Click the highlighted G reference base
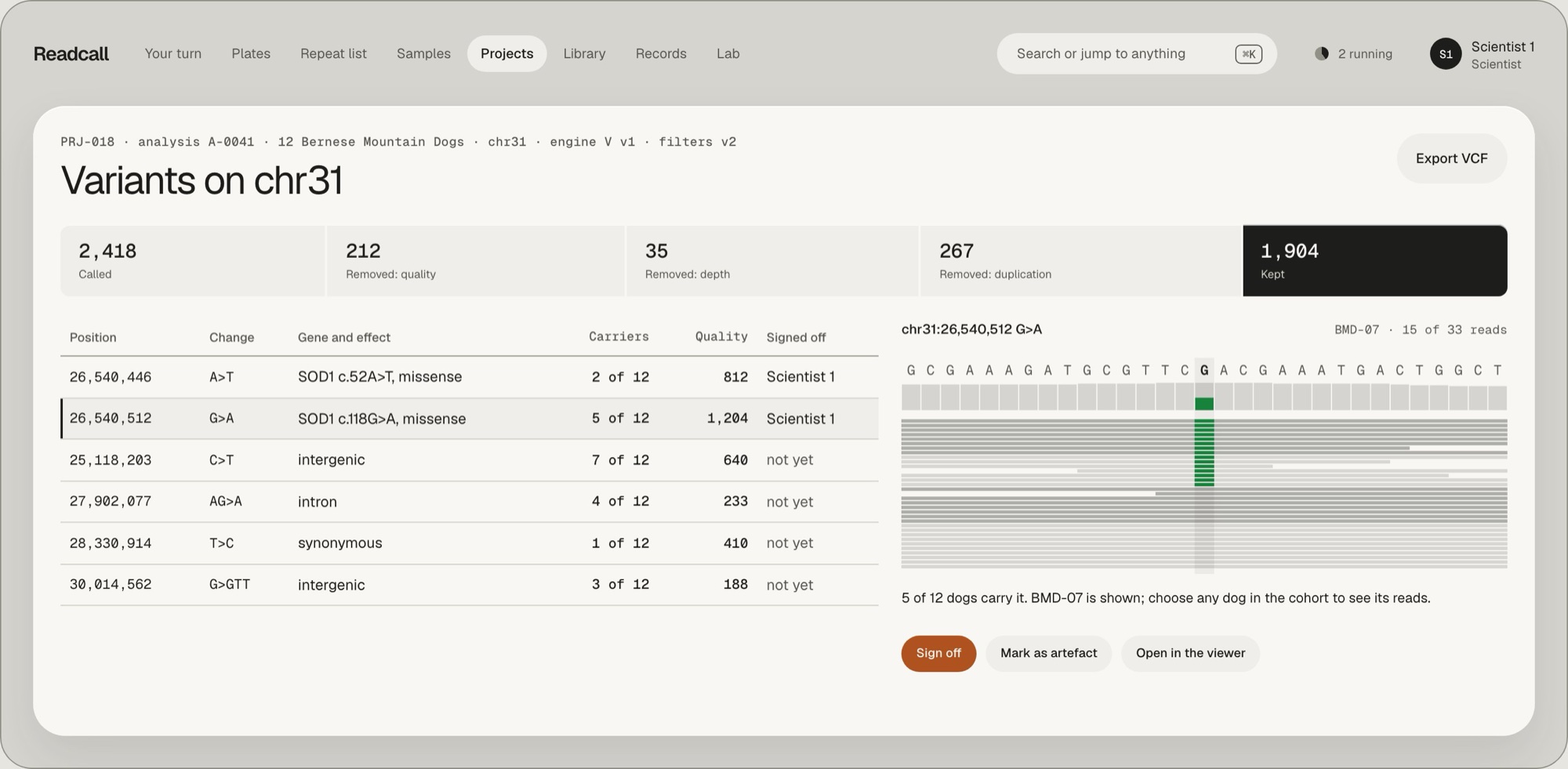This screenshot has height=769, width=1568. (1204, 370)
